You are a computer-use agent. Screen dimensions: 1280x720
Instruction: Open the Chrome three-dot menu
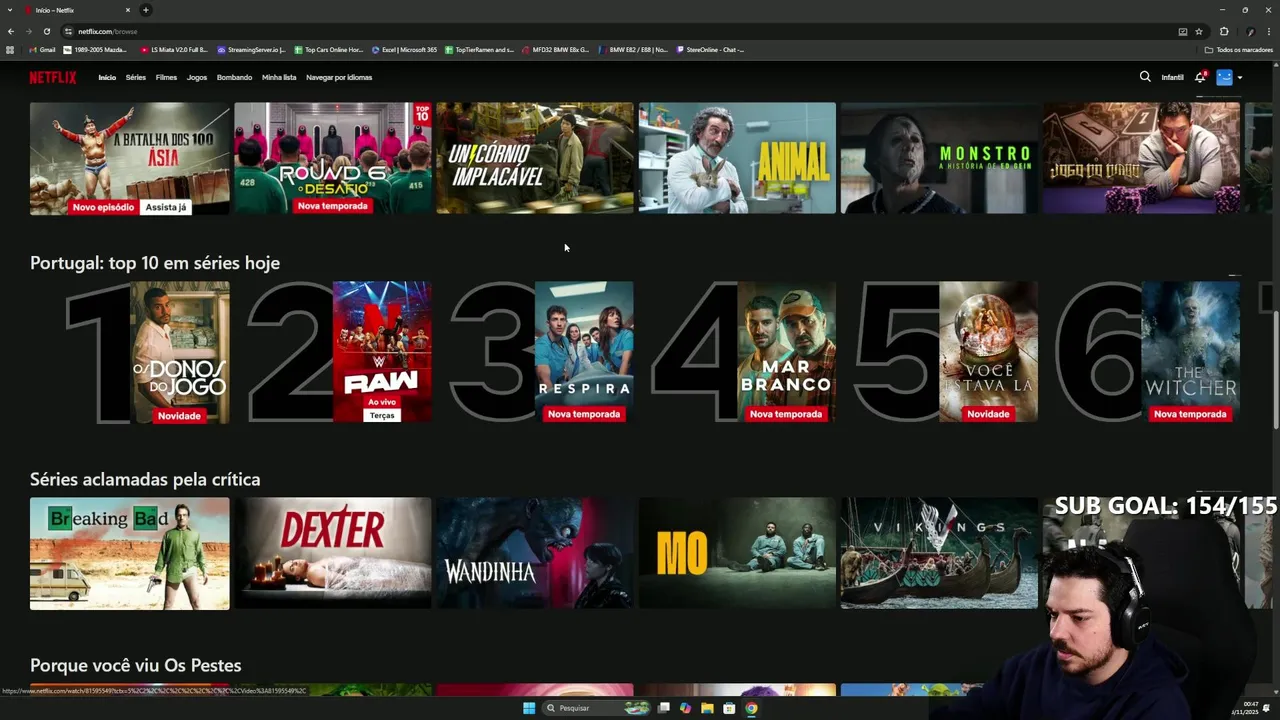pyautogui.click(x=1268, y=31)
